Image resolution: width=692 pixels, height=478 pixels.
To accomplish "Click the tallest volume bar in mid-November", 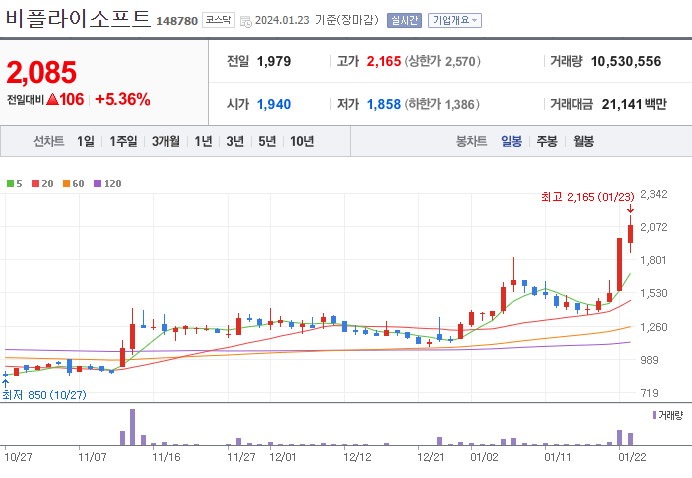I will [132, 427].
